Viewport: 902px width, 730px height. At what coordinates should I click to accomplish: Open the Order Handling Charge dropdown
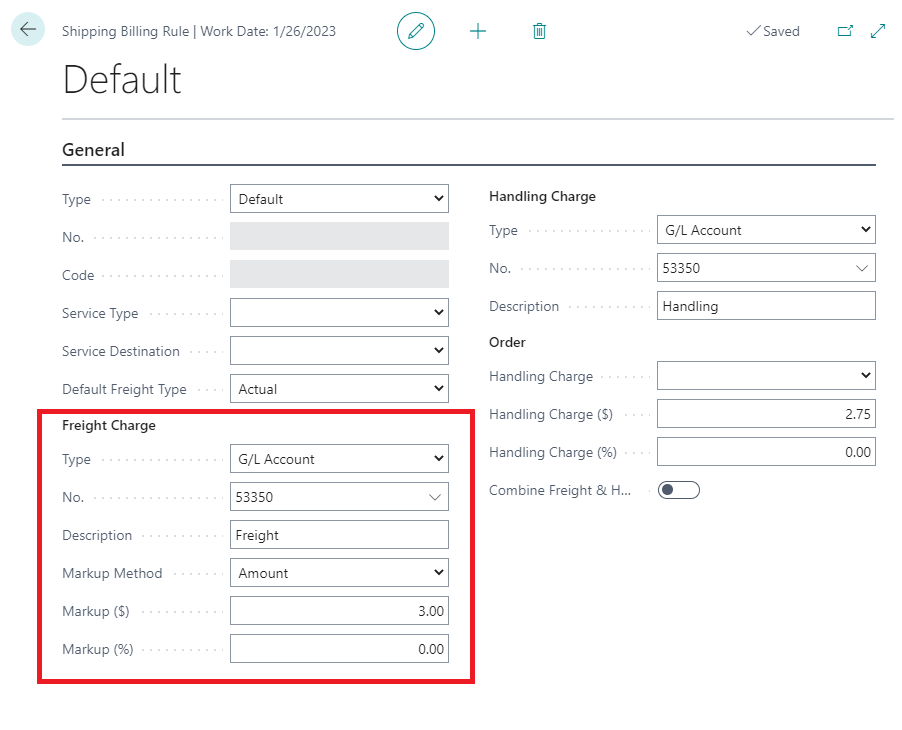point(766,376)
